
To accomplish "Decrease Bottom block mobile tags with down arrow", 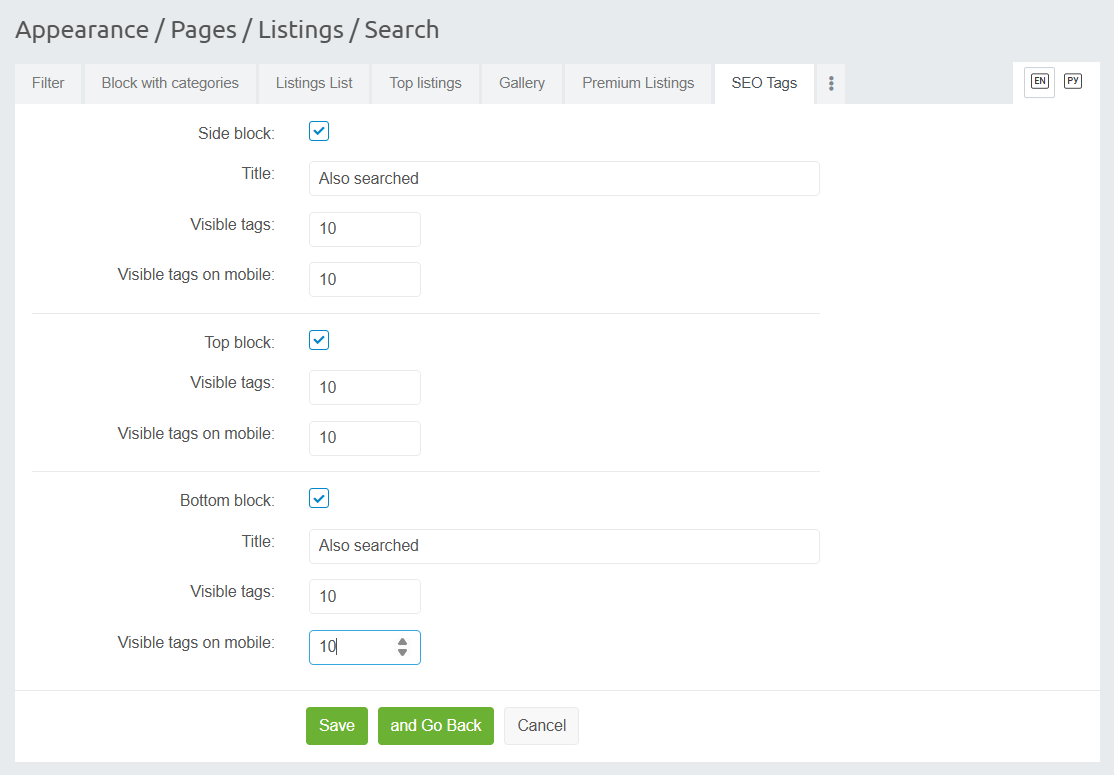I will [x=402, y=653].
